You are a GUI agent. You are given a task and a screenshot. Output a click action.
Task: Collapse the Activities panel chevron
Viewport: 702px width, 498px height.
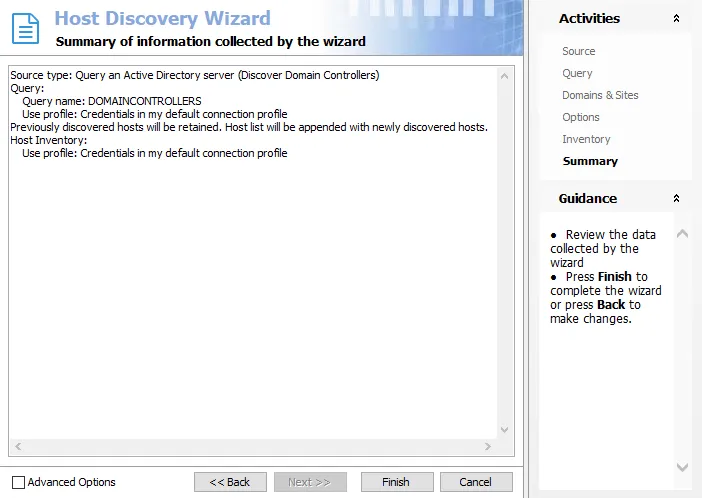pos(676,18)
